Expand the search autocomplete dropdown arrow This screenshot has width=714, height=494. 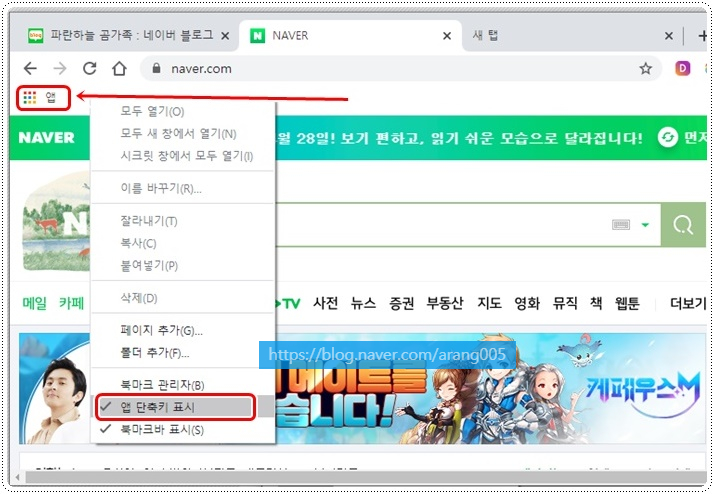coord(645,224)
